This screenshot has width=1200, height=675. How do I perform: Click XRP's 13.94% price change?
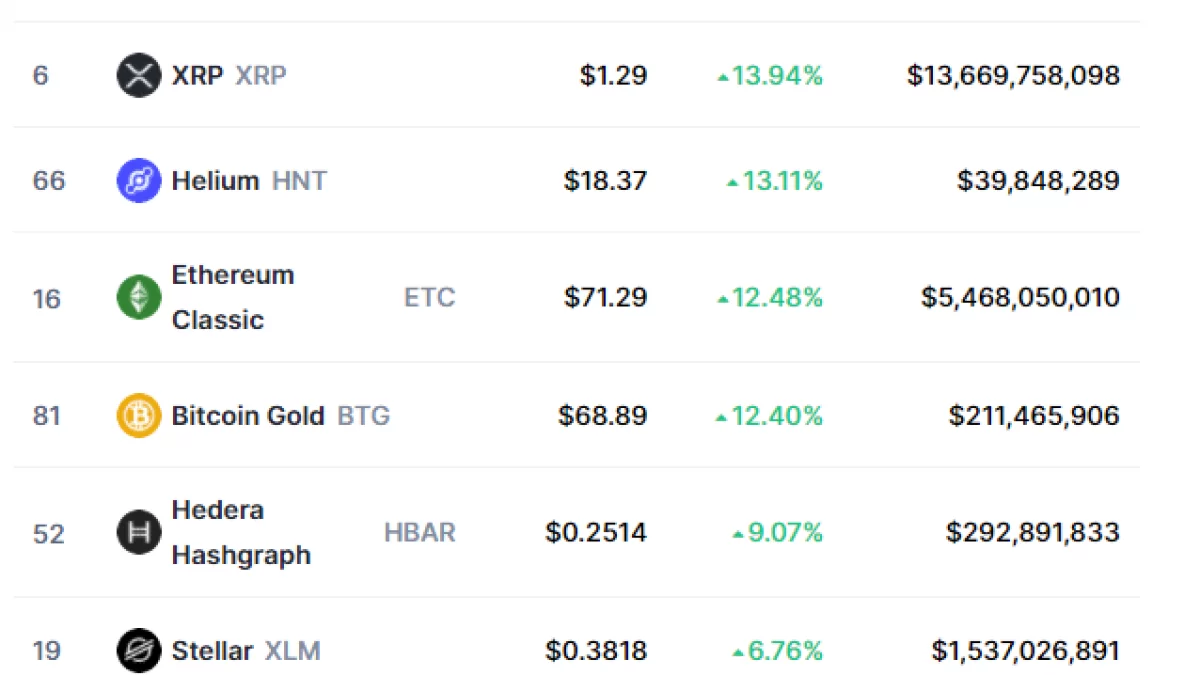tap(771, 76)
